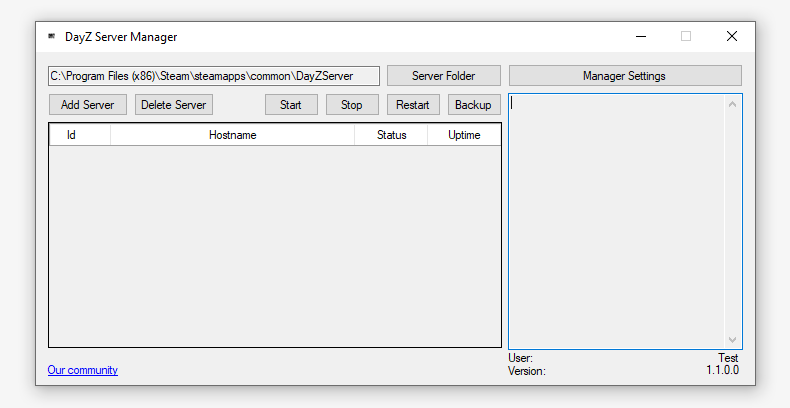This screenshot has height=408, width=790.
Task: Sort by the Uptime column header
Action: (x=464, y=135)
